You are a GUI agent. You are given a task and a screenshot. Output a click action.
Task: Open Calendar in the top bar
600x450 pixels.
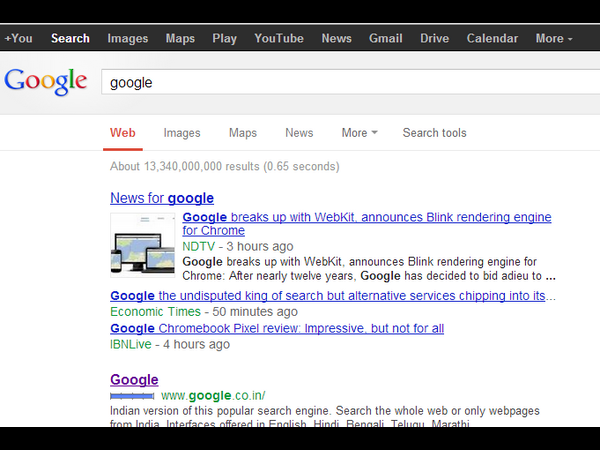point(492,38)
